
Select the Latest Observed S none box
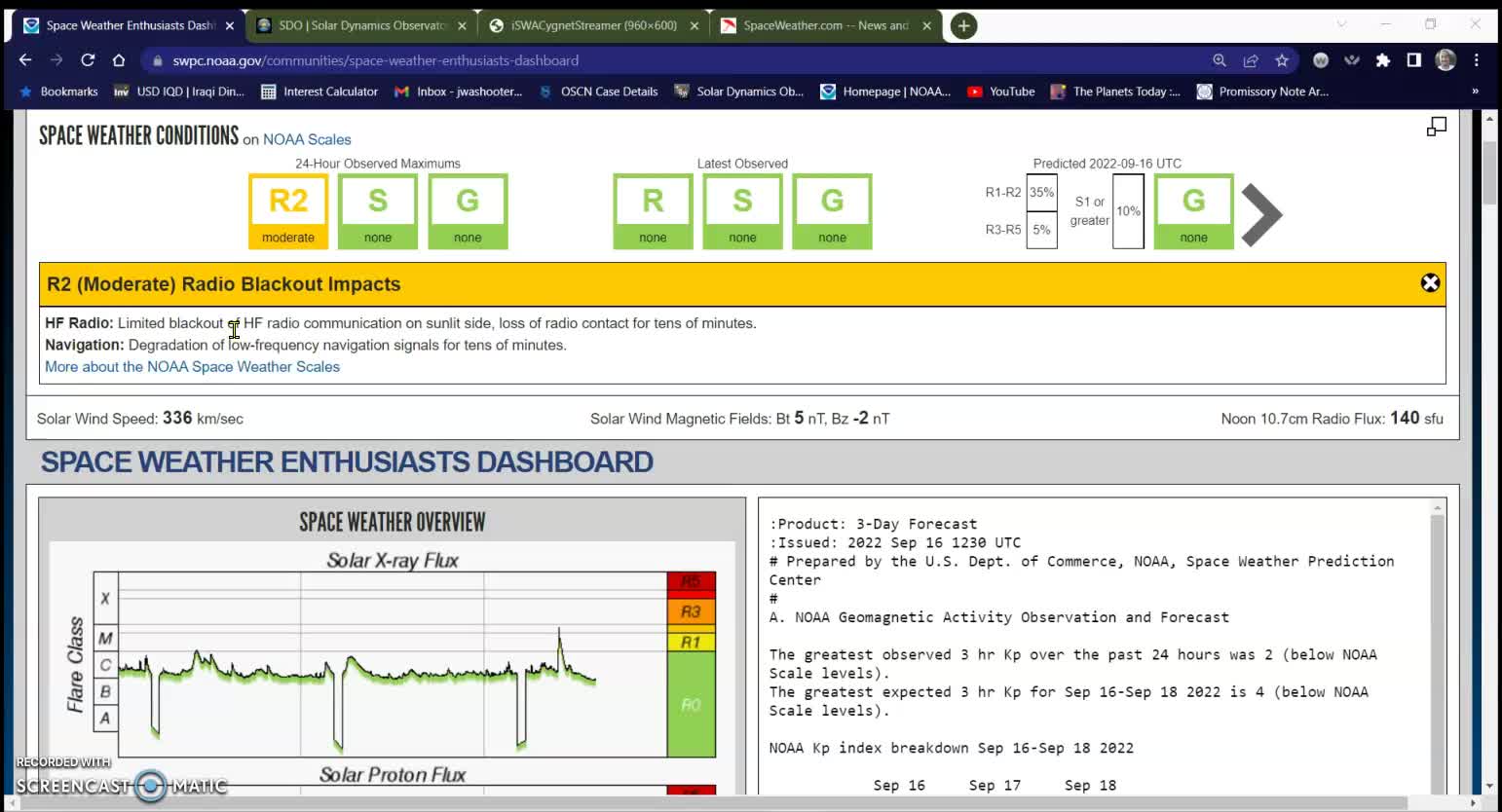point(742,211)
